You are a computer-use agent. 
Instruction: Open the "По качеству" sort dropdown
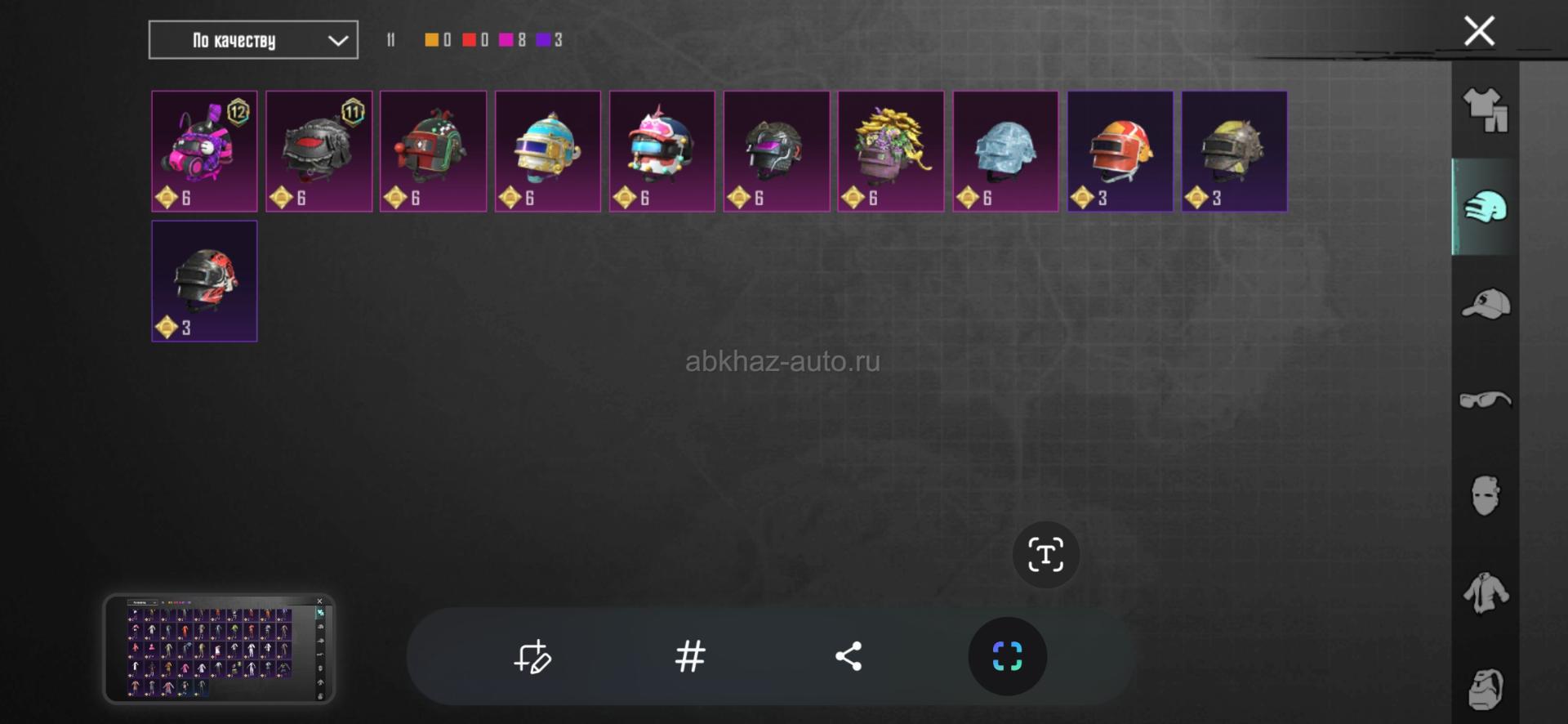[x=253, y=40]
